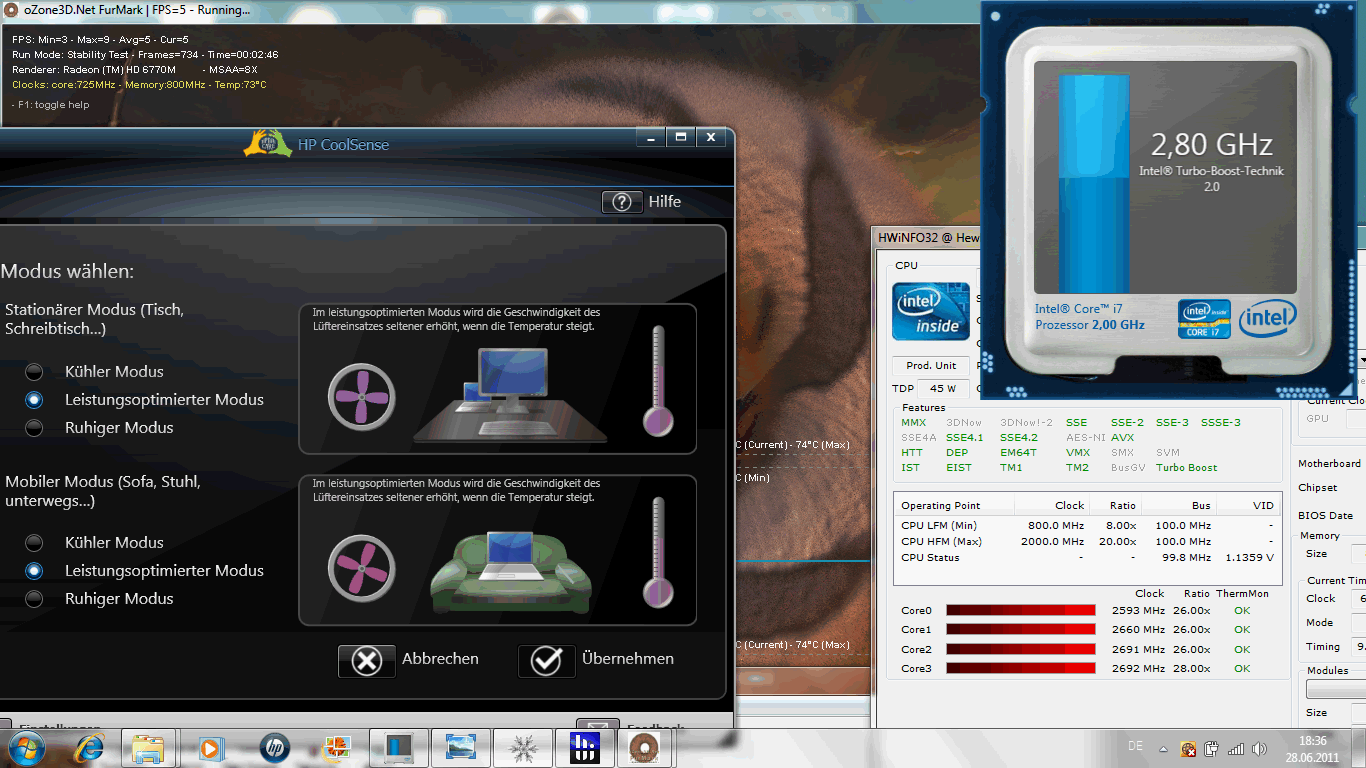Click the desk computer illustration
1366x768 pixels.
point(510,395)
